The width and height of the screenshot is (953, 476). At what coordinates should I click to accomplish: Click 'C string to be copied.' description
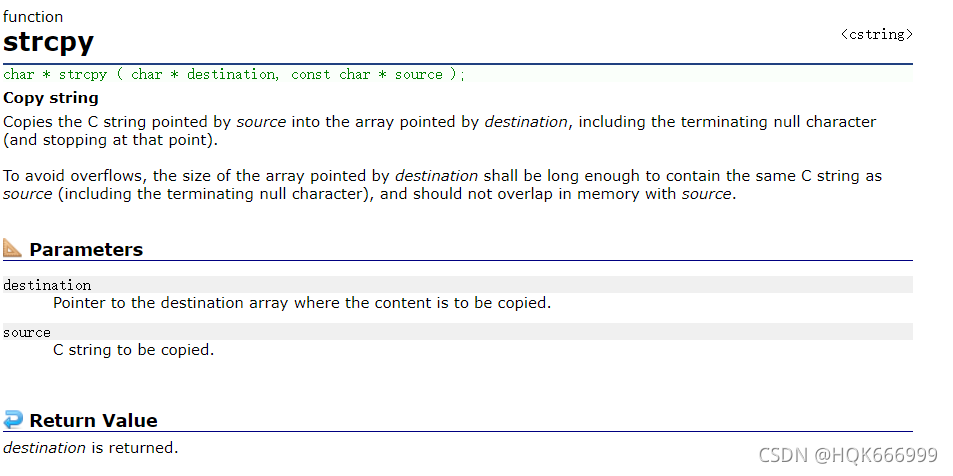134,350
